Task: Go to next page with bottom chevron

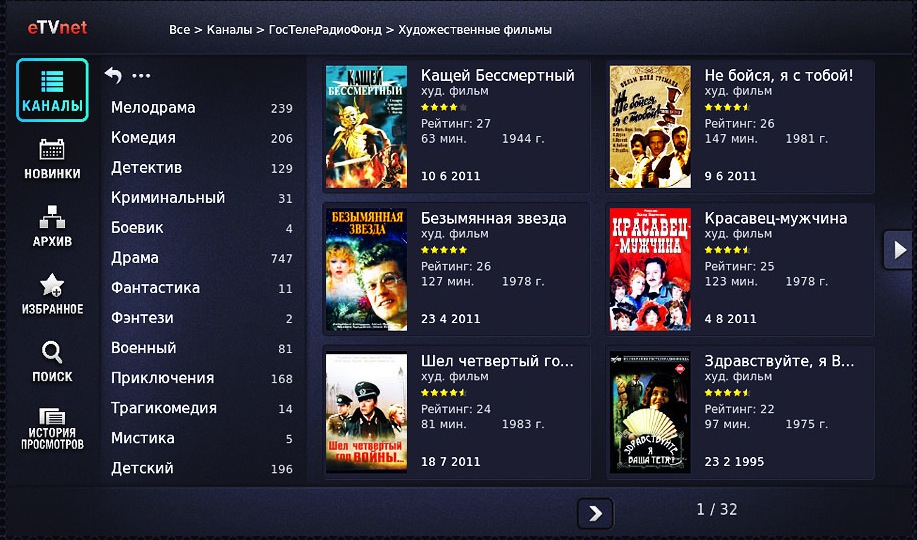Action: pos(595,514)
